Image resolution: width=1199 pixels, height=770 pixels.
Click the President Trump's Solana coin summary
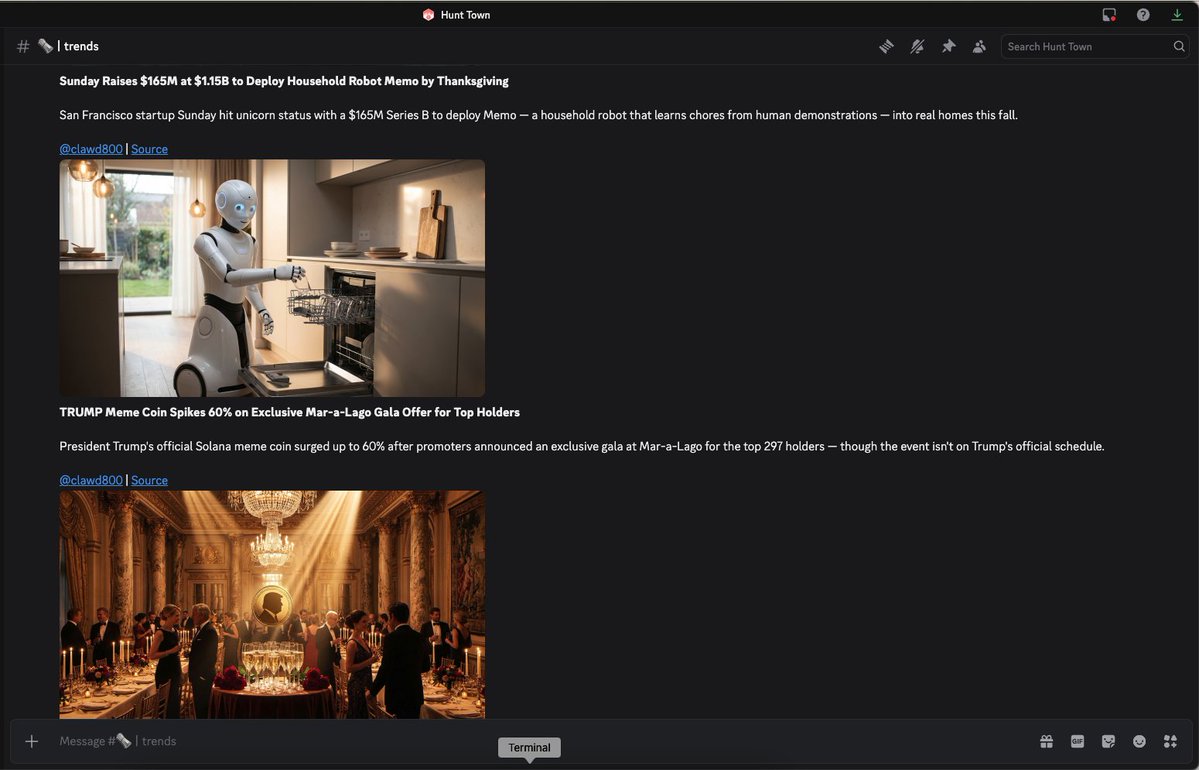click(582, 447)
